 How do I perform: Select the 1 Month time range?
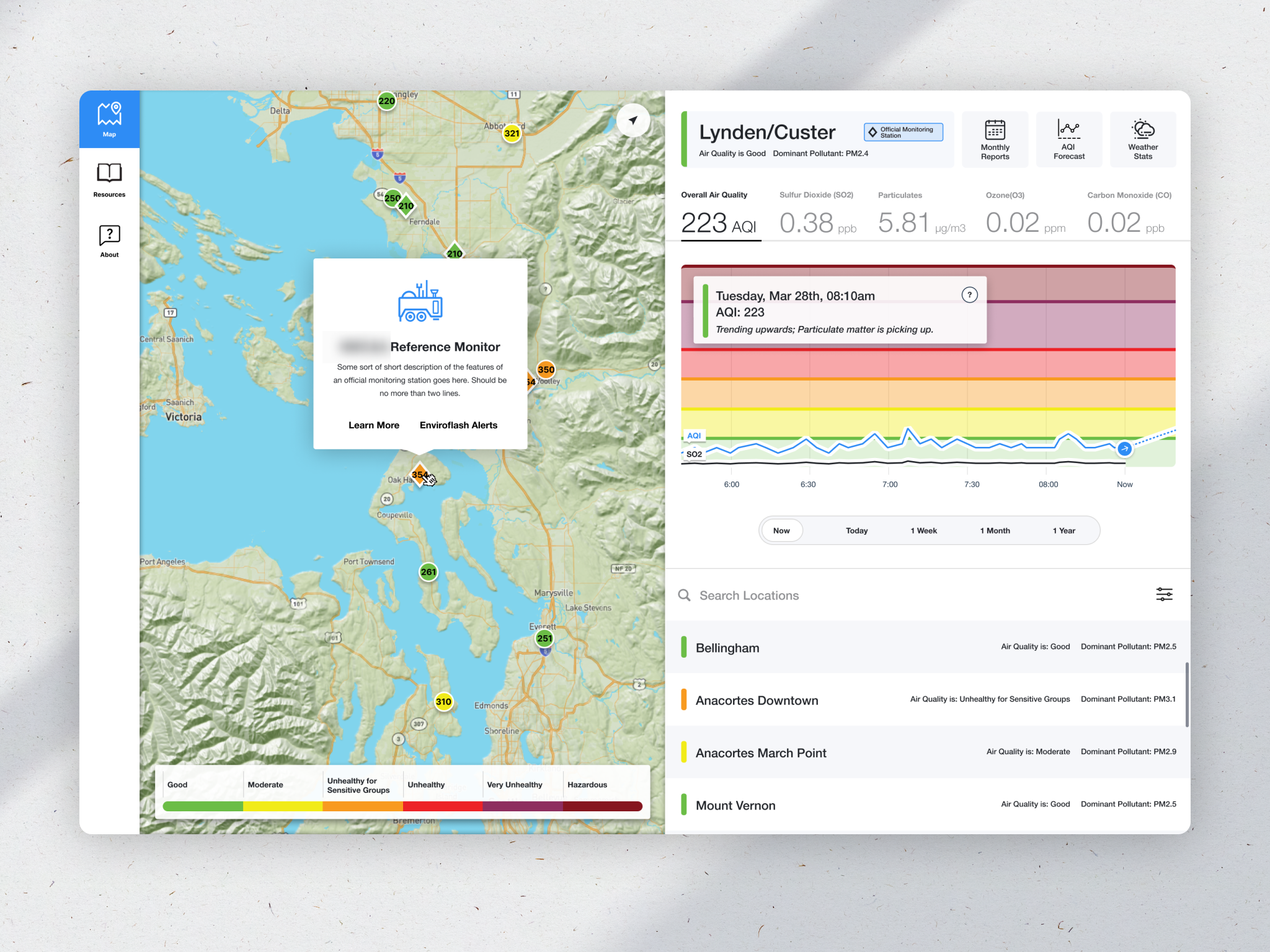[x=995, y=531]
